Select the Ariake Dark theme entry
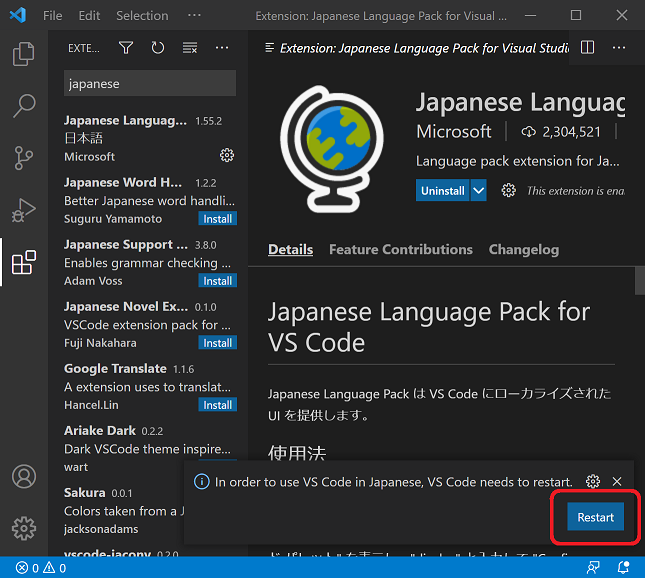This screenshot has width=645, height=578. (149, 449)
